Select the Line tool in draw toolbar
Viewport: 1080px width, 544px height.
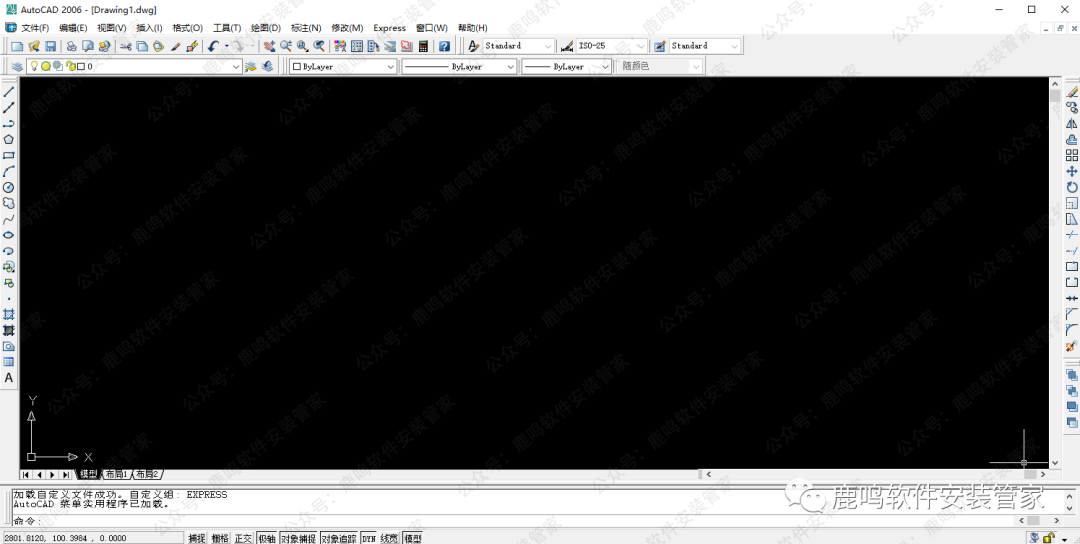tap(9, 91)
